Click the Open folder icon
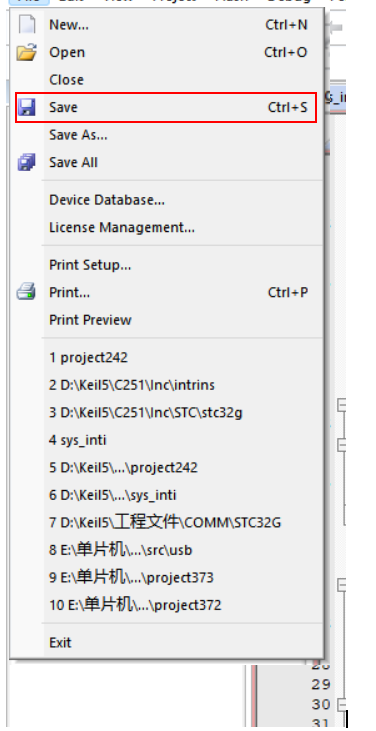 point(27,52)
